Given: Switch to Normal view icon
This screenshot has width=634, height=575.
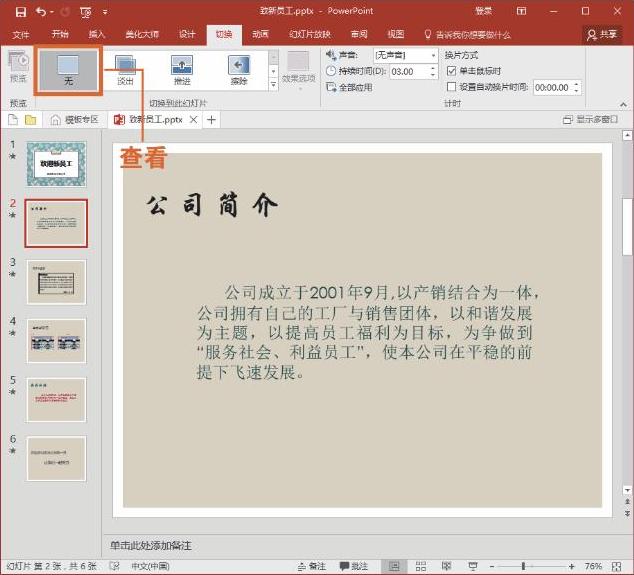Looking at the screenshot, I should [x=394, y=567].
